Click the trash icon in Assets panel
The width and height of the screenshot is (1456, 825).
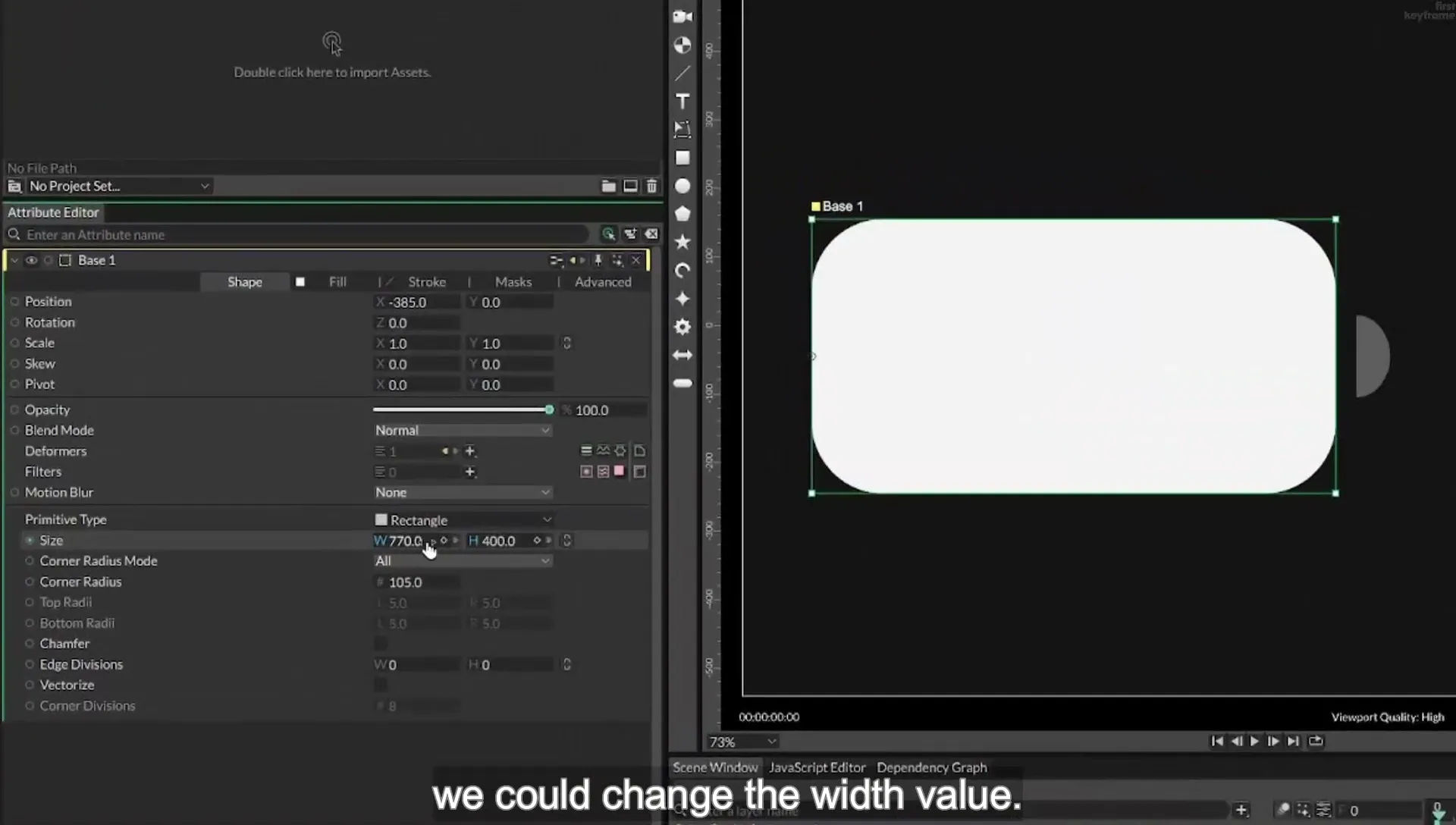651,186
